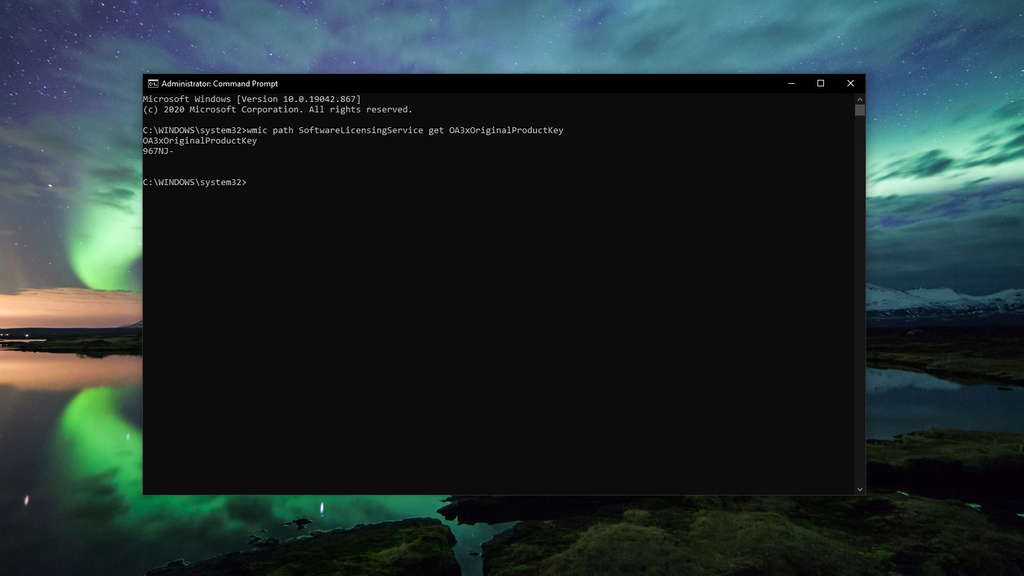The width and height of the screenshot is (1024, 576).
Task: Click the 'Microsoft Windows [Version 10.0.19042.867]' line
Action: (251, 99)
